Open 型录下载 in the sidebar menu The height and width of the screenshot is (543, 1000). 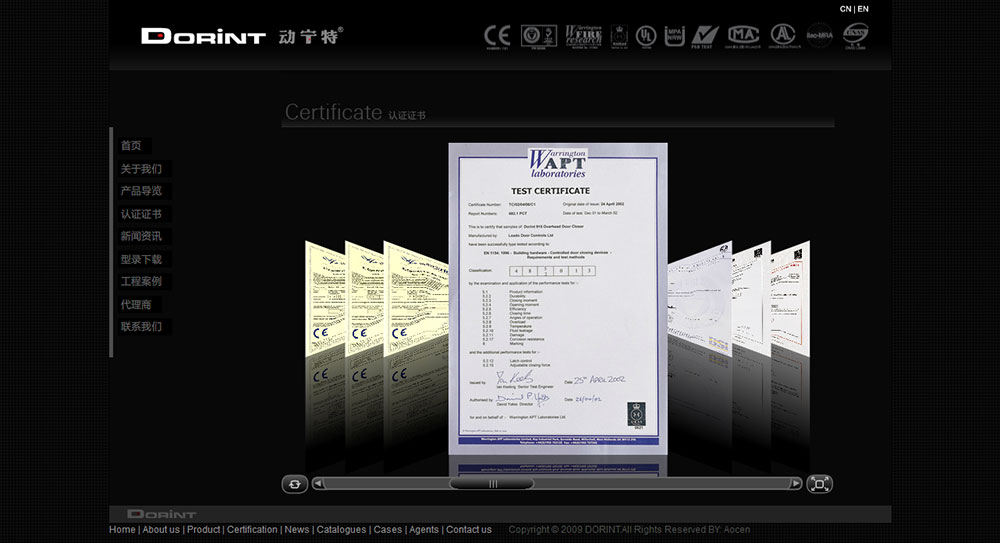[142, 260]
